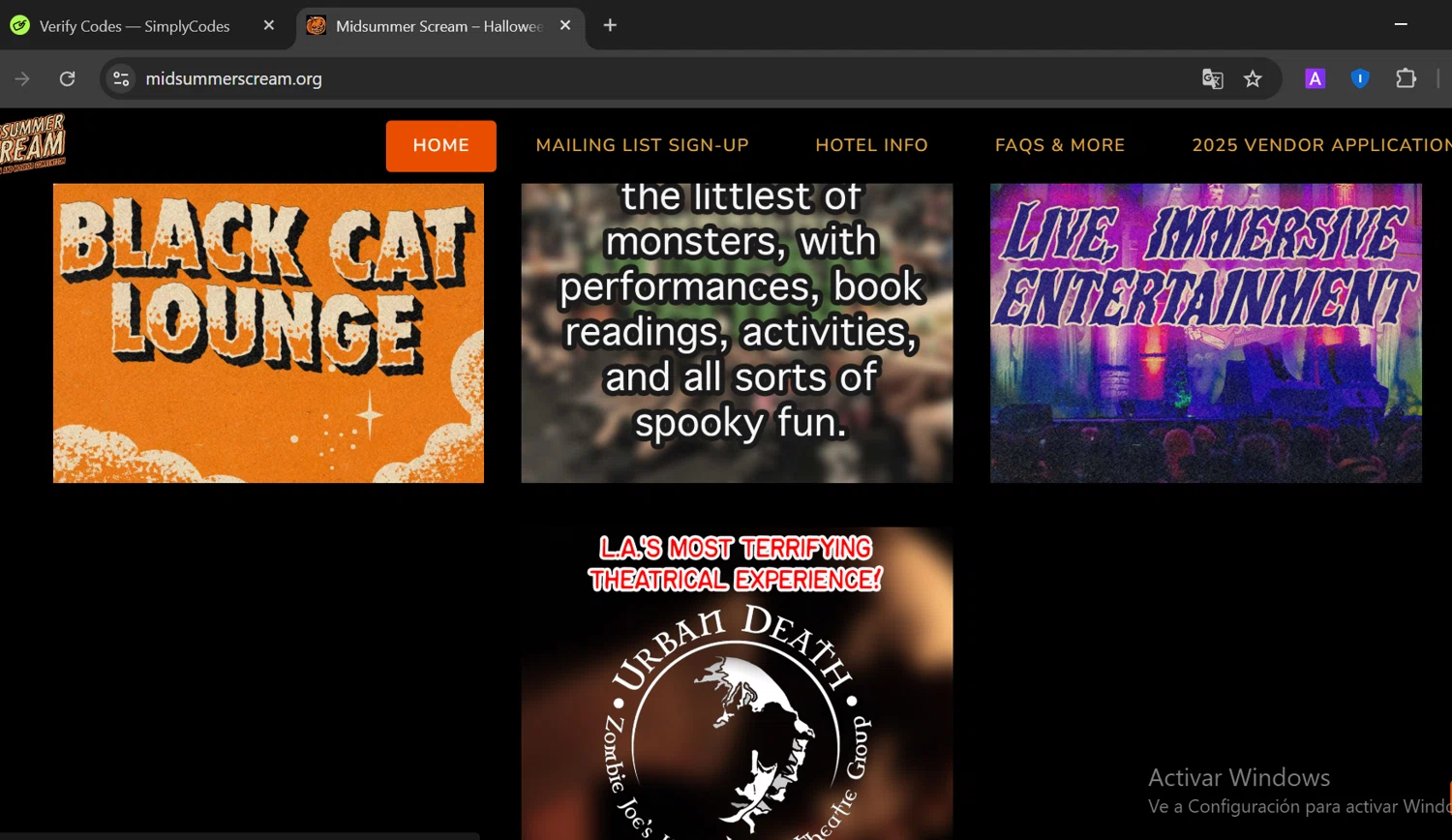Click the Midsummer Scream logo
Screen dimensions: 1452x840
(33, 143)
